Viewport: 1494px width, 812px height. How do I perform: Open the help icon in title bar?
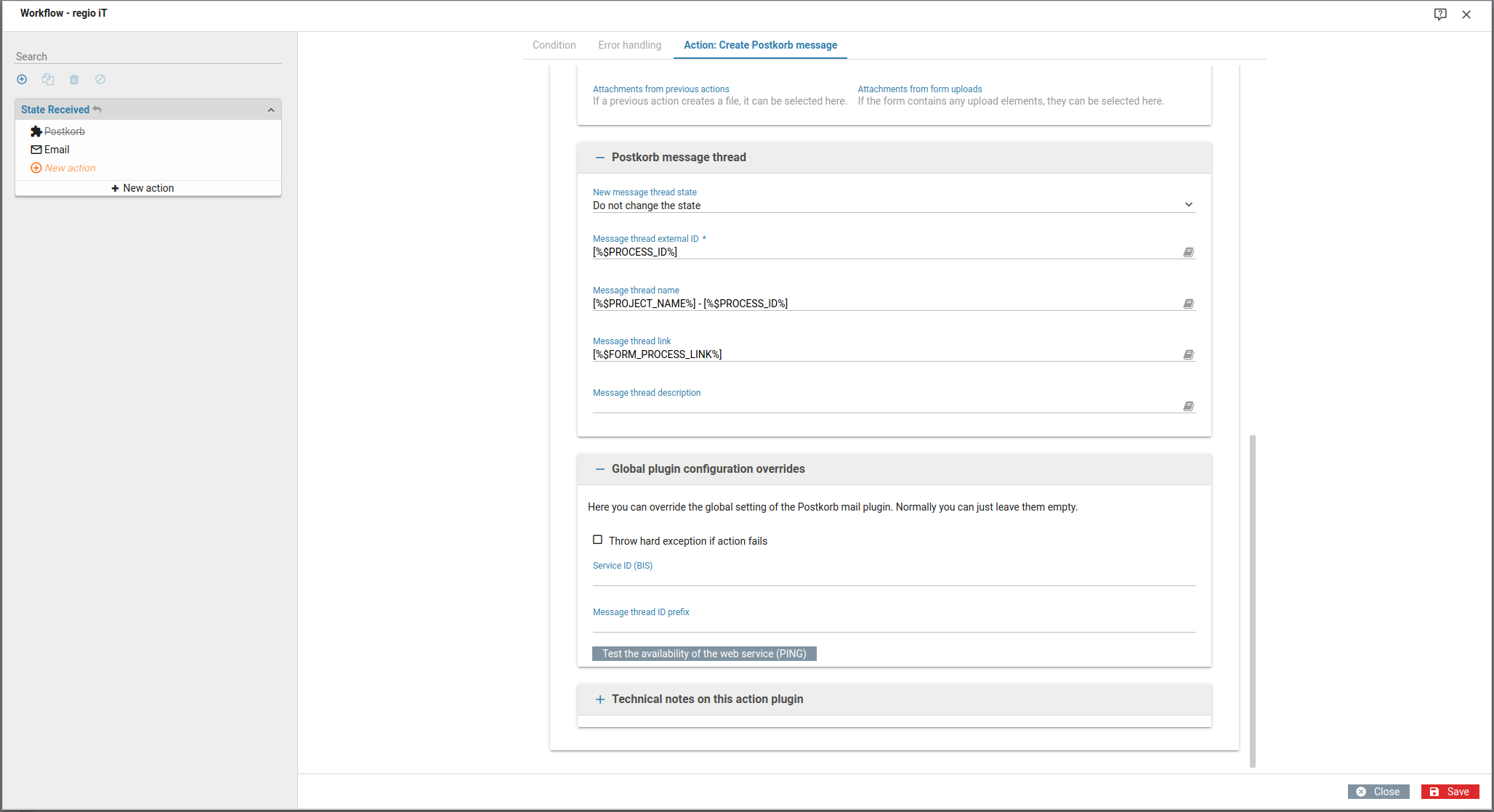tap(1440, 14)
